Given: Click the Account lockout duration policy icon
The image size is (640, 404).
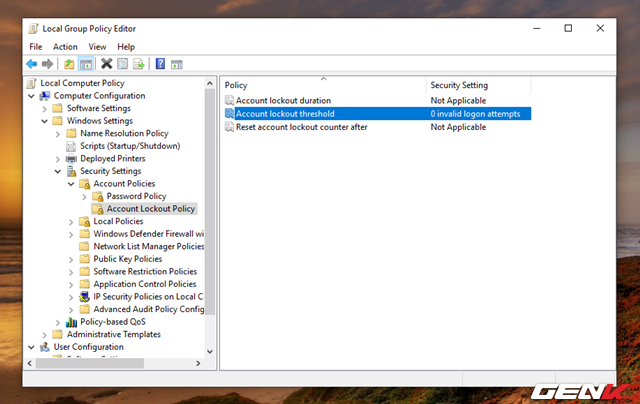Looking at the screenshot, I should click(229, 100).
